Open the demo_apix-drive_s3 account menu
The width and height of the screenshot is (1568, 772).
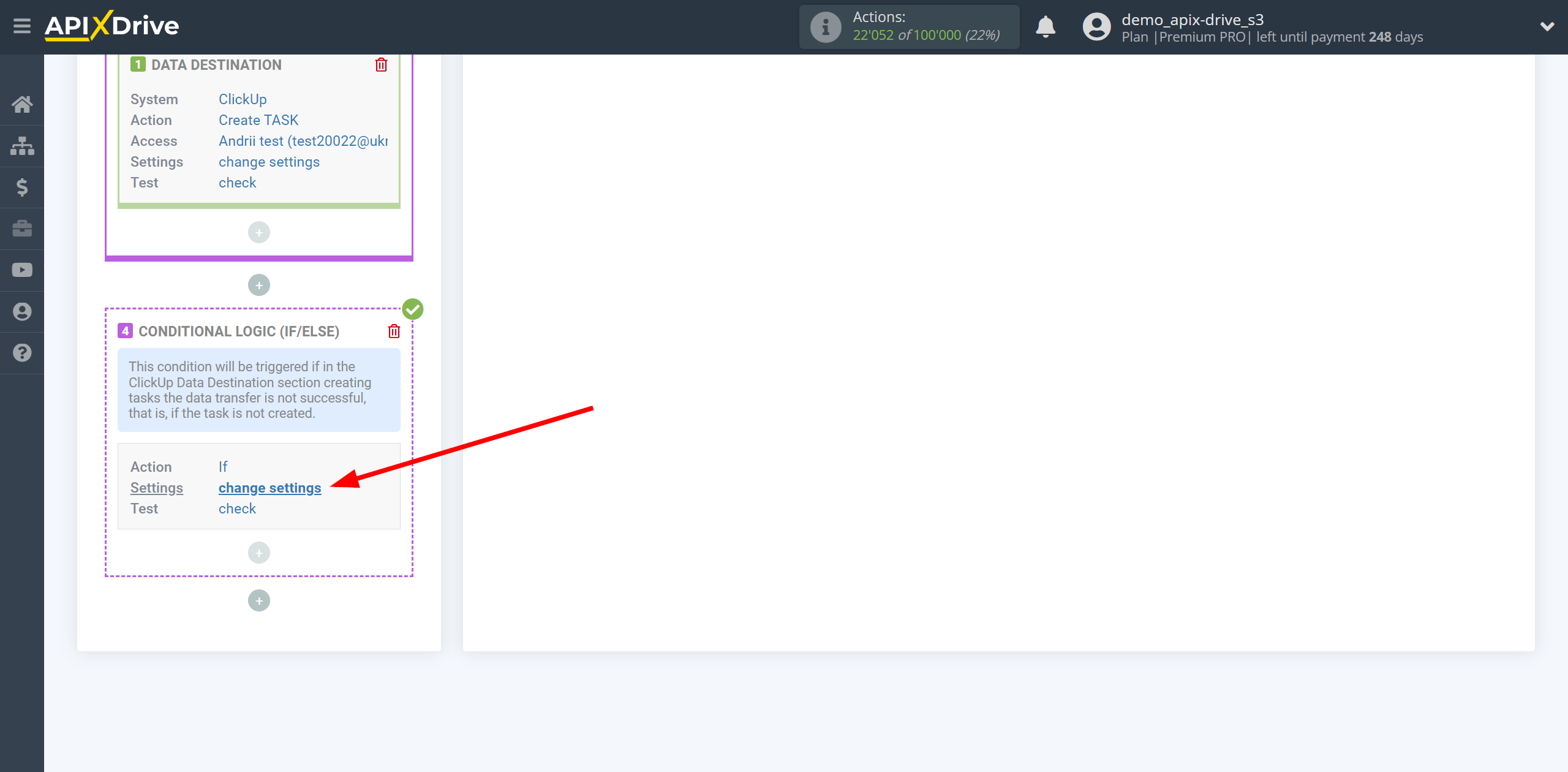click(x=1544, y=26)
